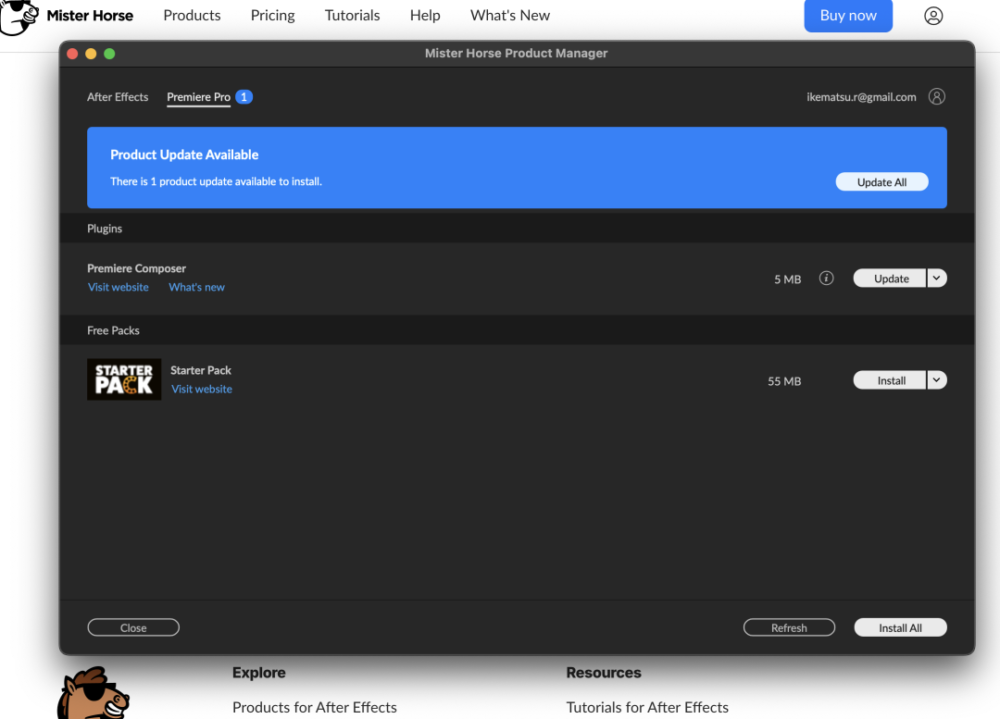Install the Starter Pack
Screen dimensions: 1000x719
tap(890, 381)
